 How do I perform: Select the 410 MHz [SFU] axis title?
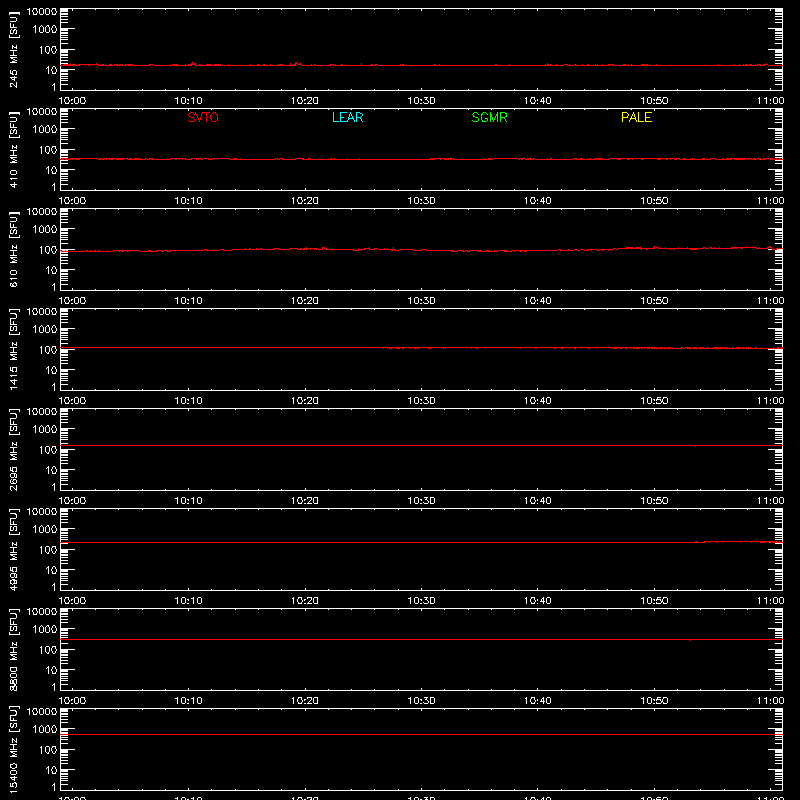[13, 149]
